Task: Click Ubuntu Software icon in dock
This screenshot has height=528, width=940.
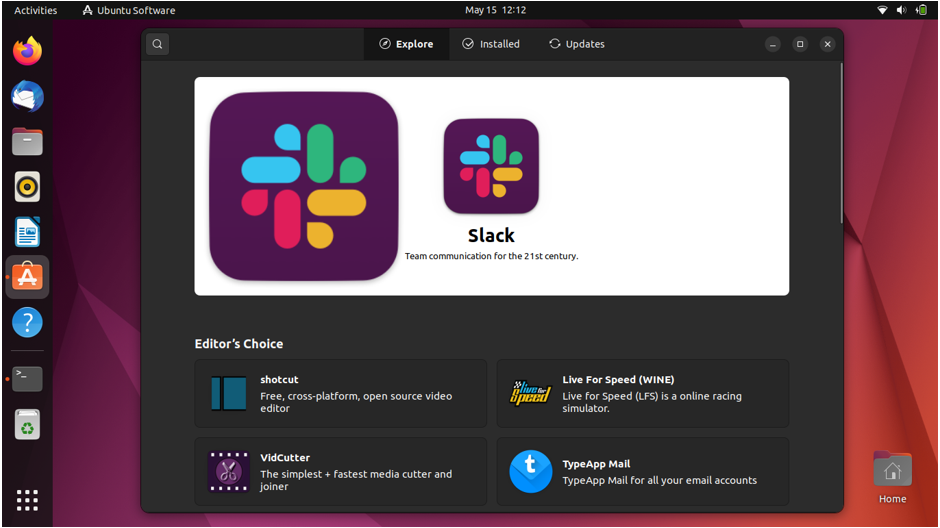Action: (x=27, y=277)
